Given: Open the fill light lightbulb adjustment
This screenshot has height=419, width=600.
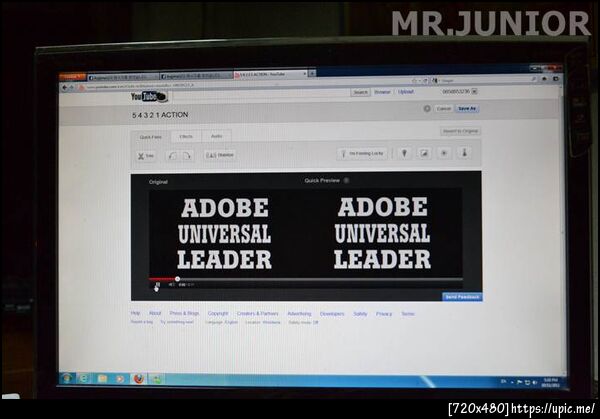Looking at the screenshot, I should coord(404,153).
